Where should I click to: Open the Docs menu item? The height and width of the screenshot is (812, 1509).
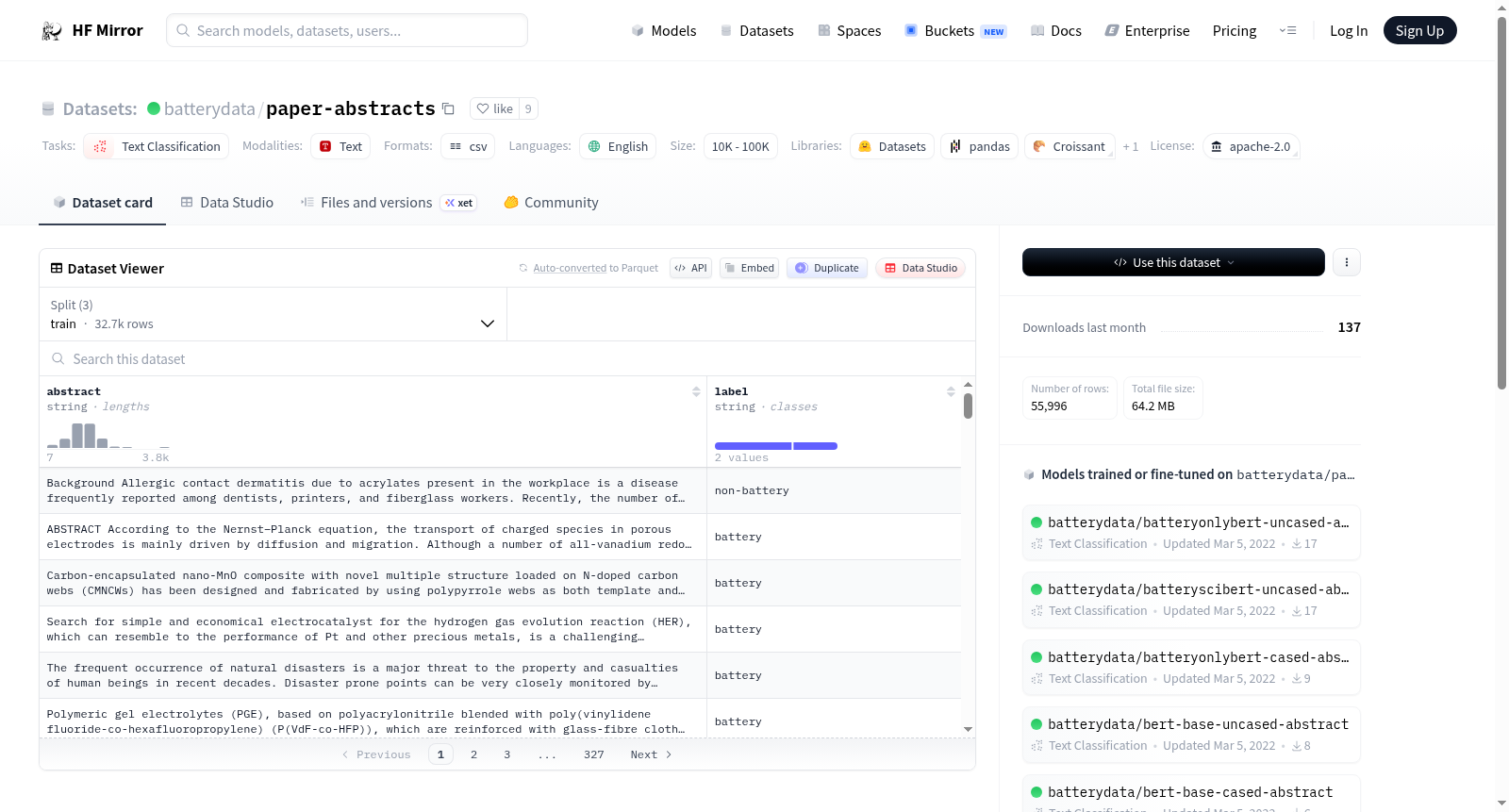1055,31
